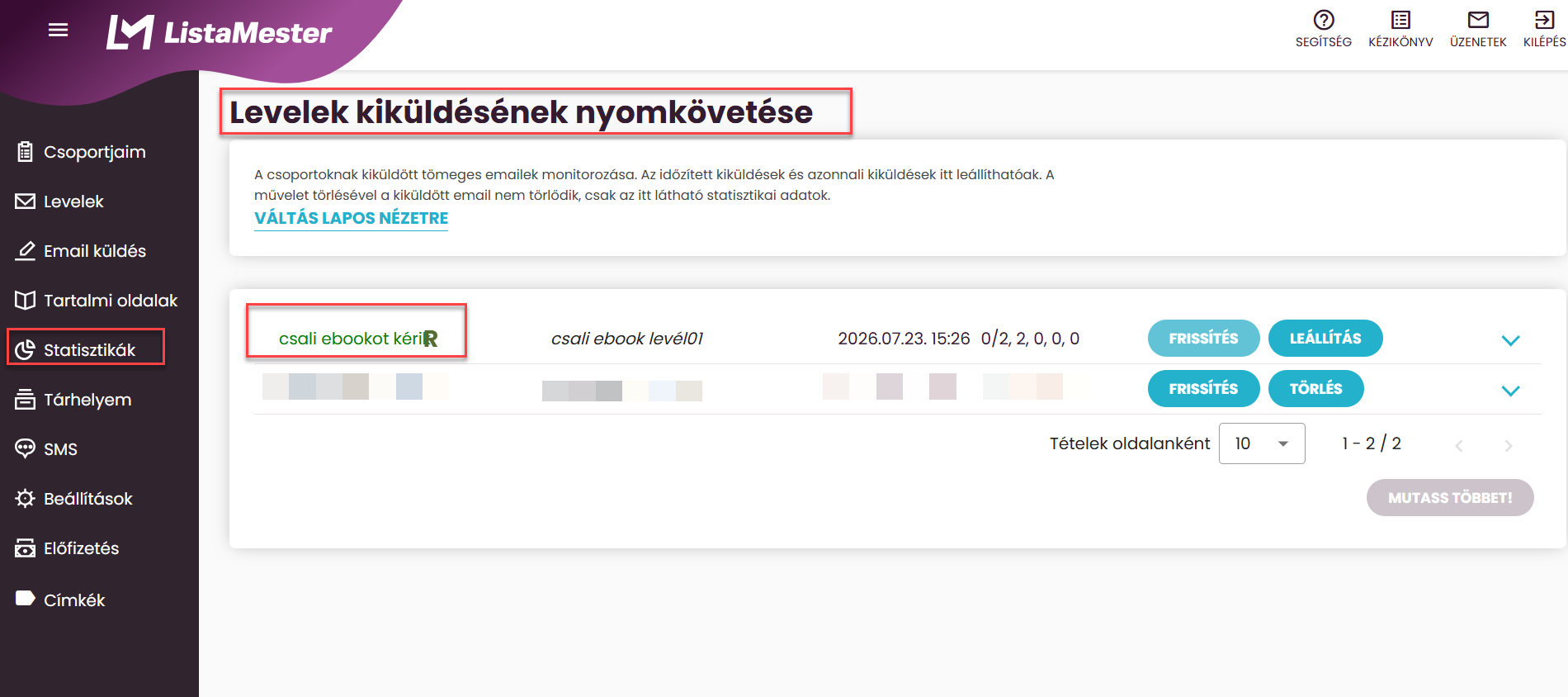Click the Leállítás button

click(x=1325, y=339)
